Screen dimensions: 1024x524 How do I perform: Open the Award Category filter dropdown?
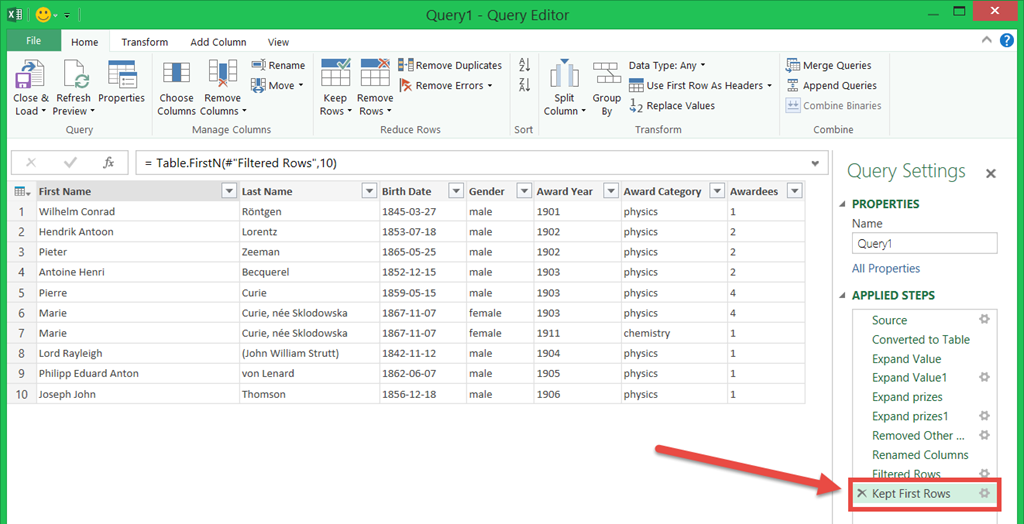716,192
